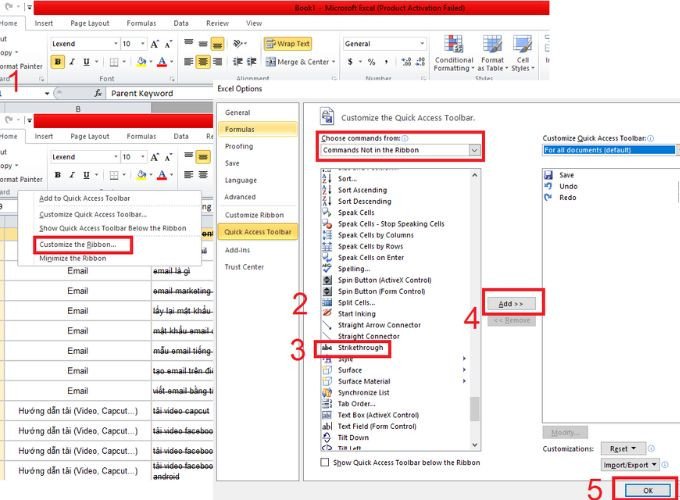Select the Strikethrough command in list
This screenshot has height=500, width=680.
pyautogui.click(x=360, y=348)
